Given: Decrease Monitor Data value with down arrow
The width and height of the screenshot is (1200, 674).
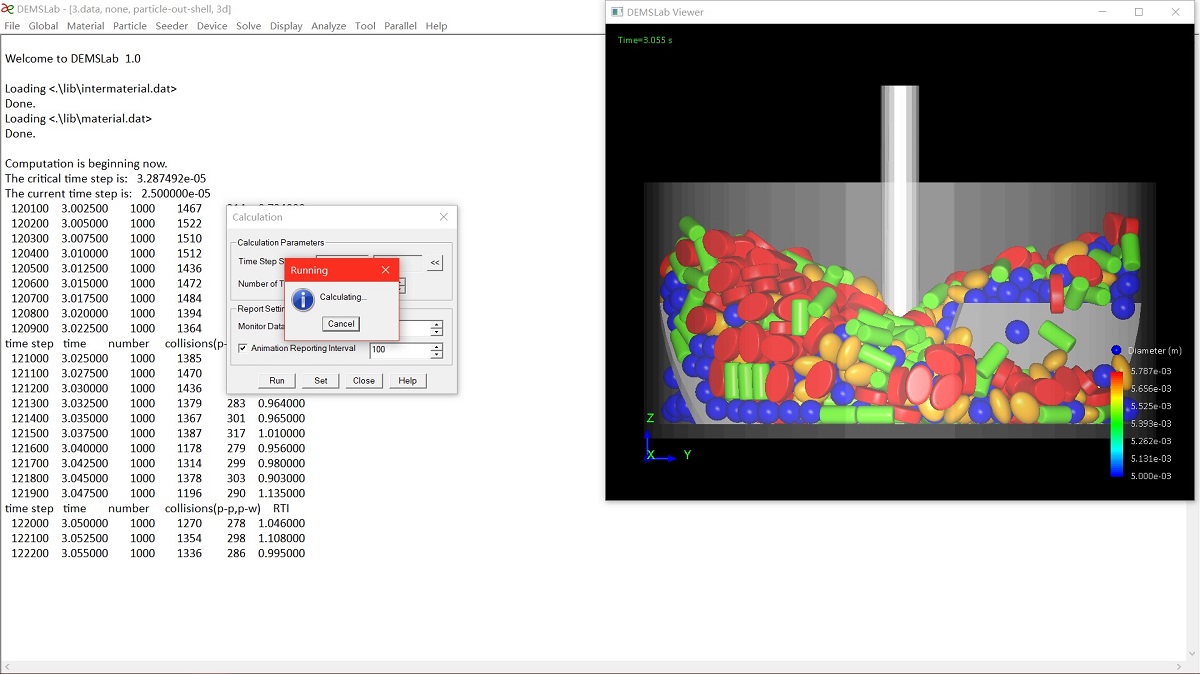Looking at the screenshot, I should coord(436,332).
